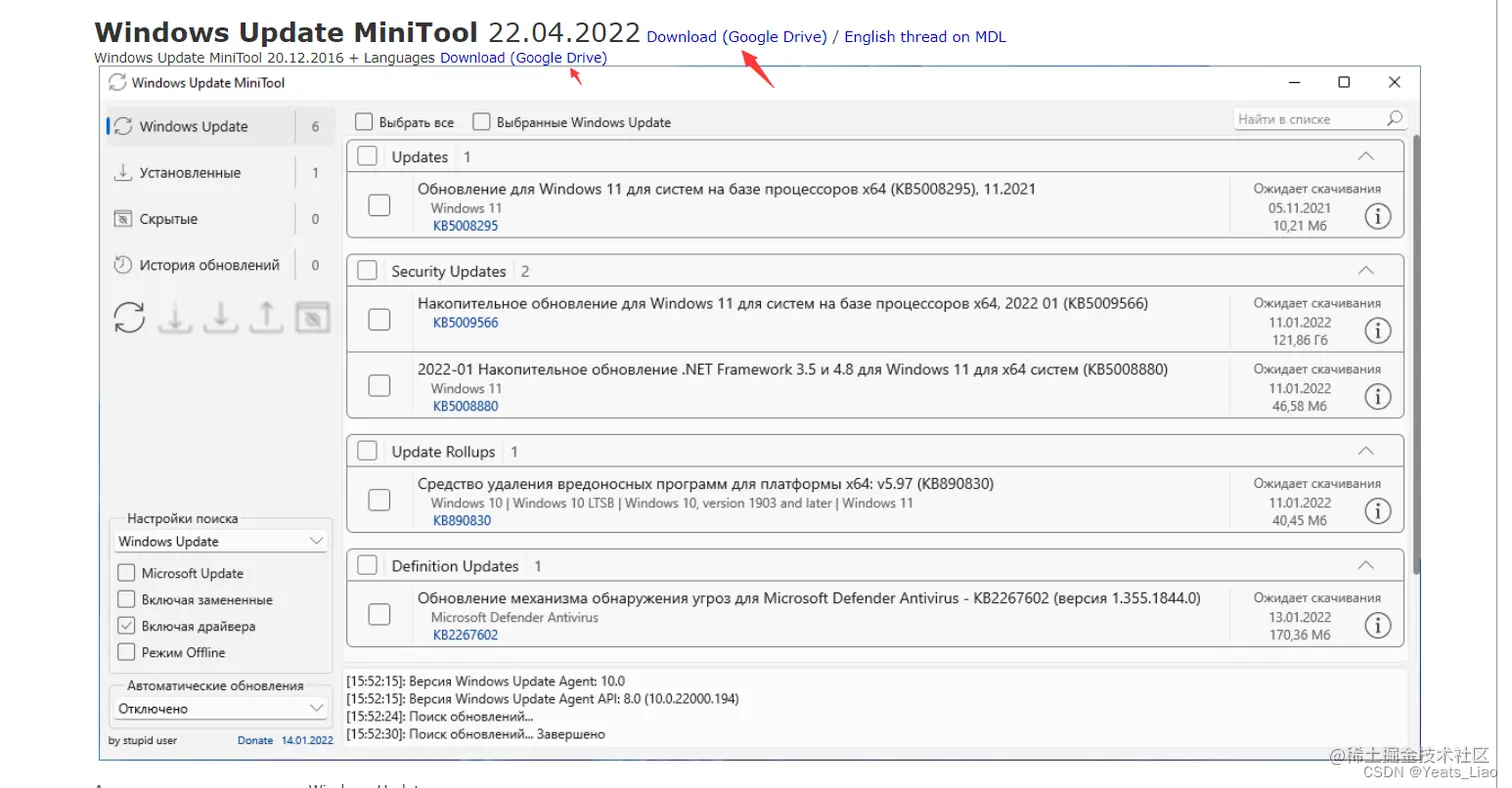1512x788 pixels.
Task: Click Download (Google Drive) link for 20.12.2016
Action: click(523, 58)
